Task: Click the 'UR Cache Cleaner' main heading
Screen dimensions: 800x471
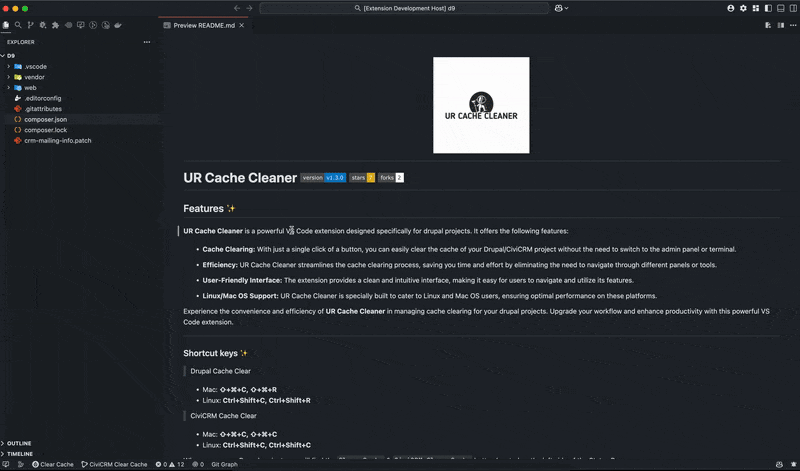Action: tap(240, 178)
